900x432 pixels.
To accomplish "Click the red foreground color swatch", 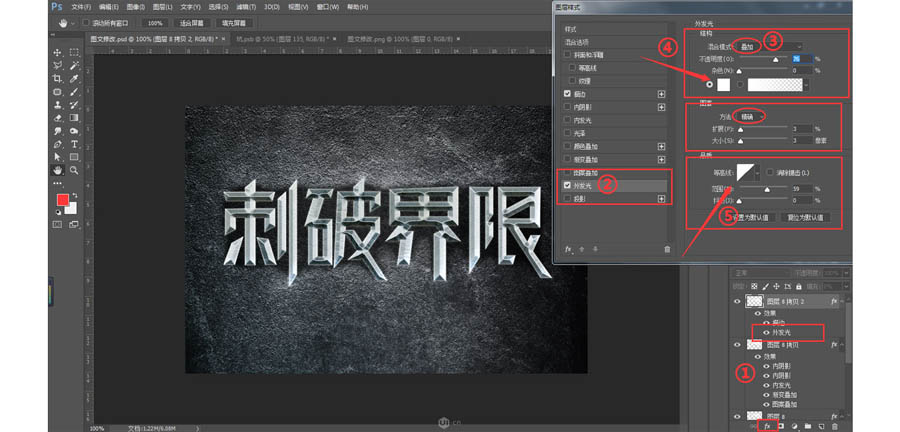I will coord(63,200).
